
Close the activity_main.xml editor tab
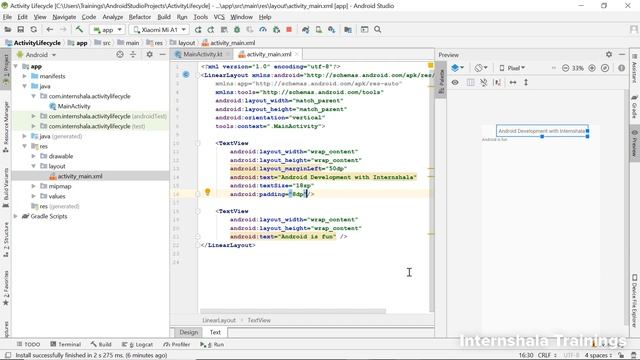point(297,54)
